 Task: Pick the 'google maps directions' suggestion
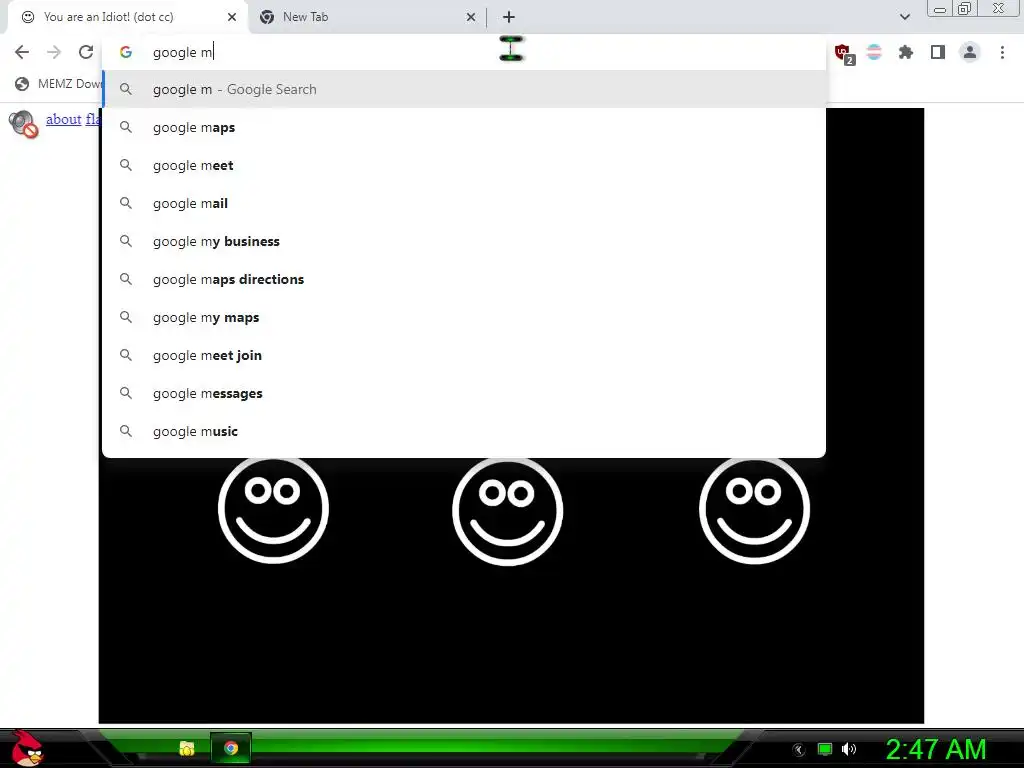[x=464, y=279]
